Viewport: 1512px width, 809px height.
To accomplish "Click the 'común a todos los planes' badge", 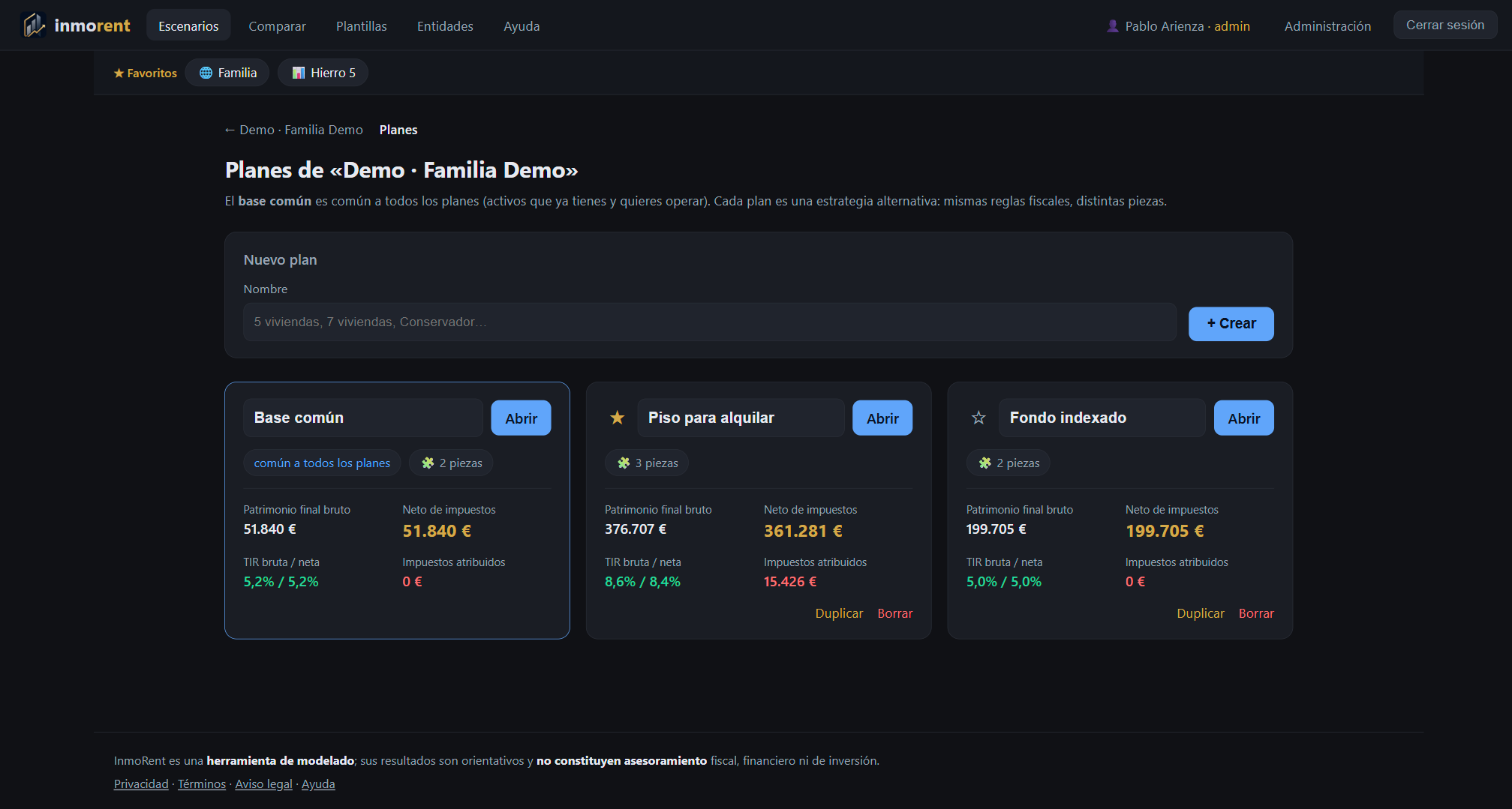I will 322,463.
